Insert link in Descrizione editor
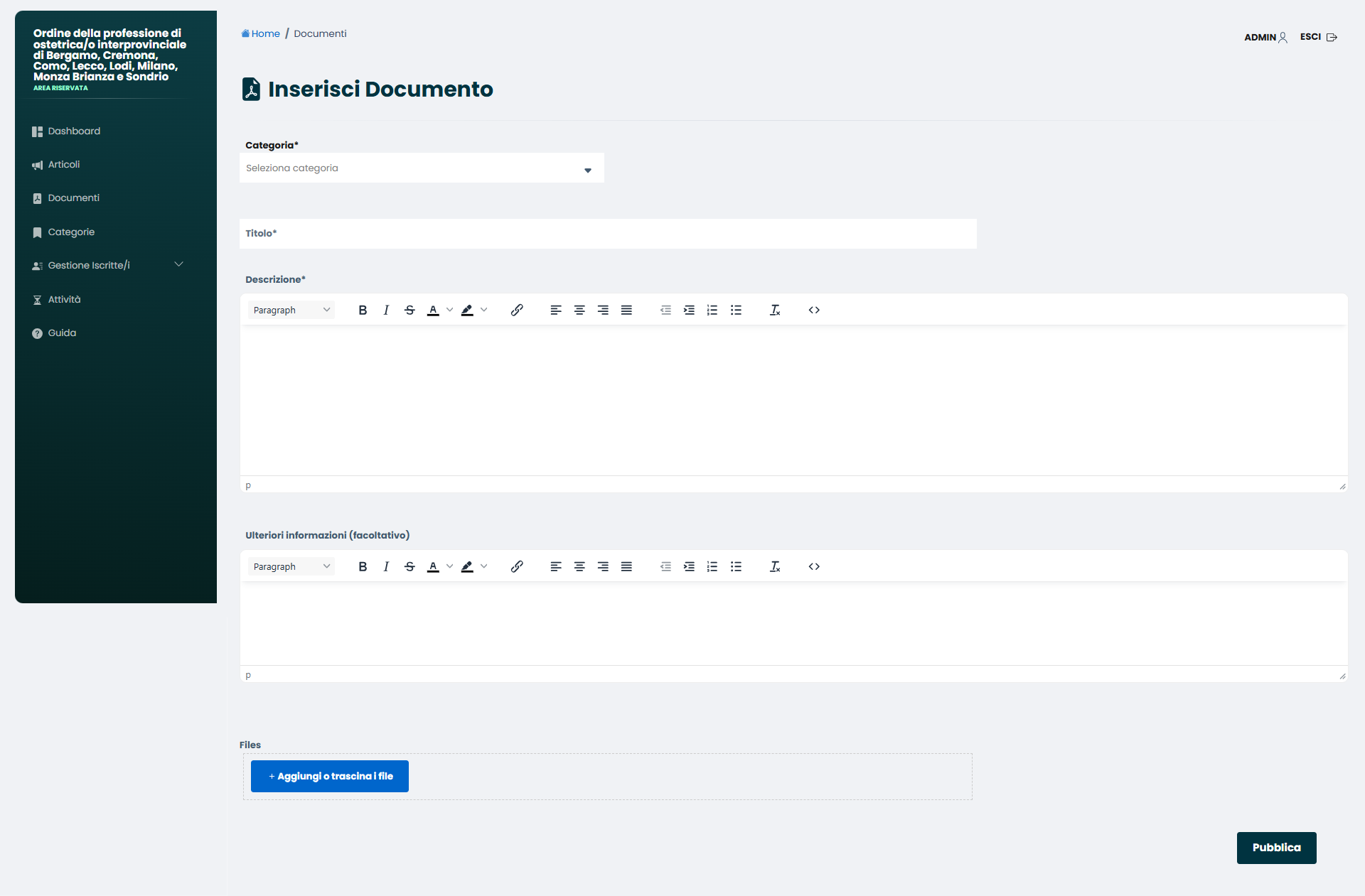The width and height of the screenshot is (1365, 896). 517,310
